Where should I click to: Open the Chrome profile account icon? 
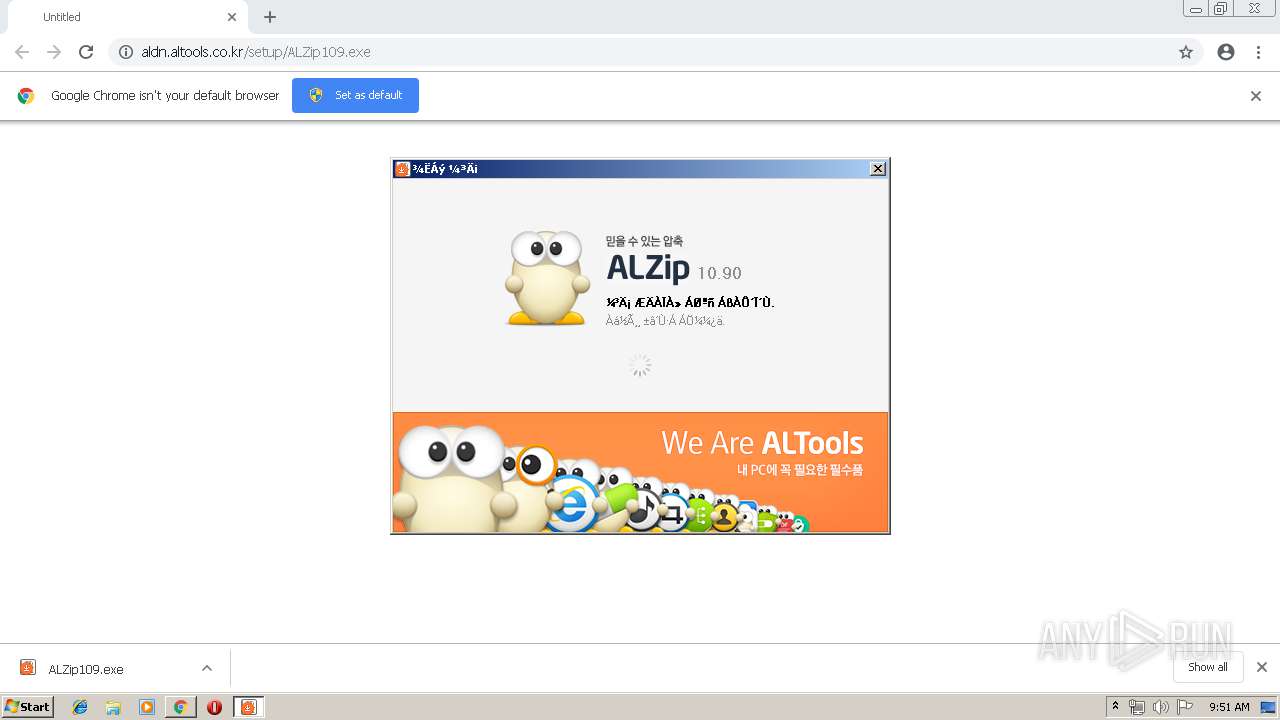(x=1226, y=52)
